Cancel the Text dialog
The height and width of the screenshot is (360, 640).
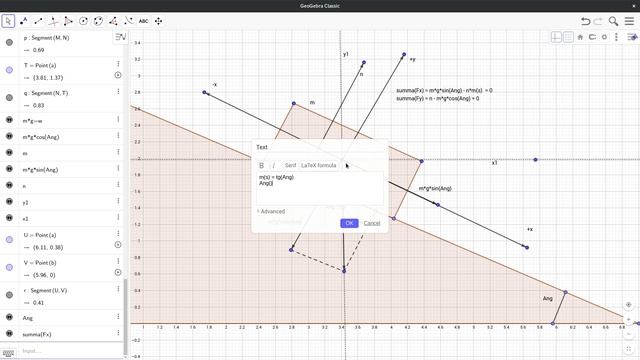click(x=372, y=223)
